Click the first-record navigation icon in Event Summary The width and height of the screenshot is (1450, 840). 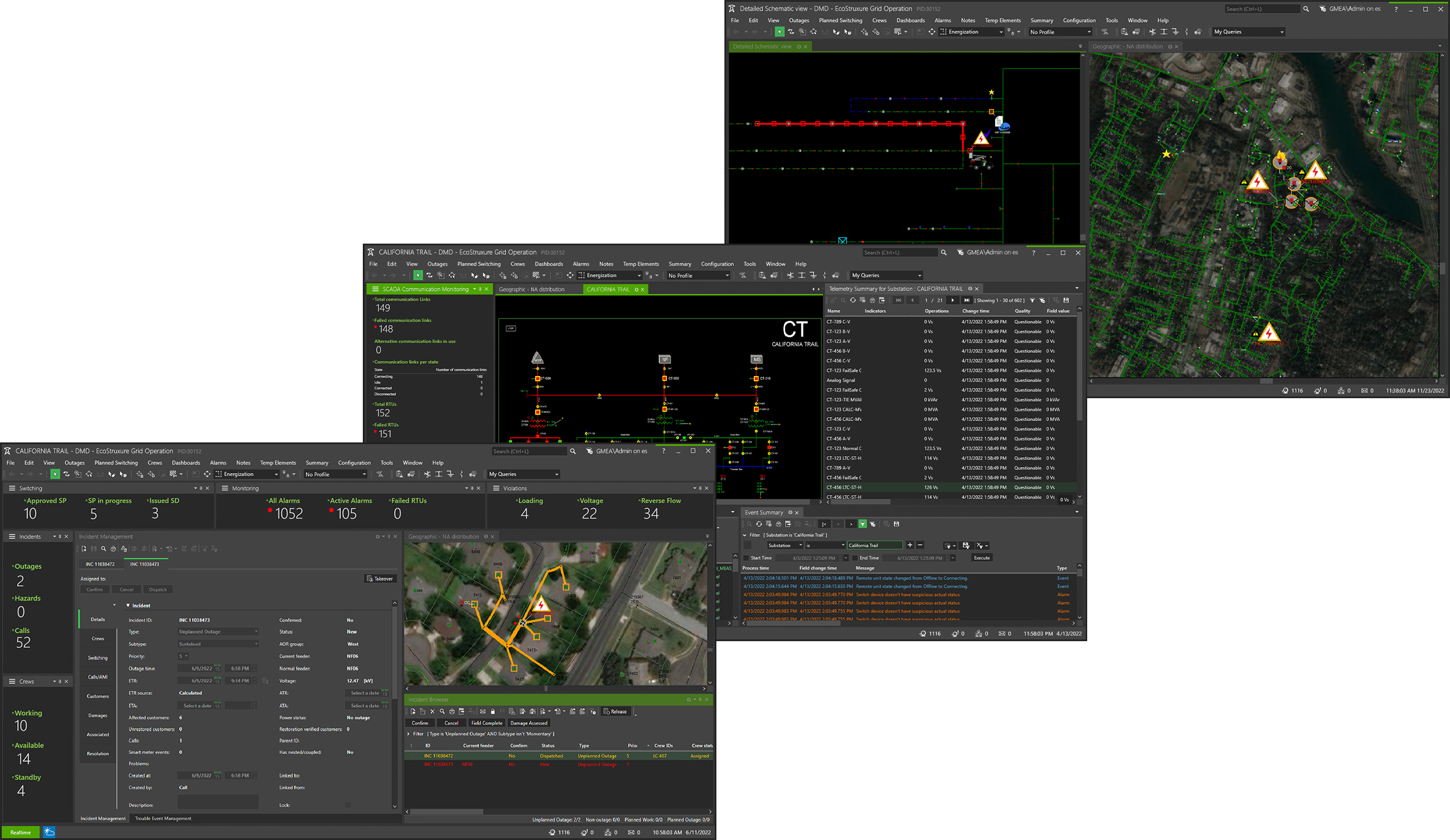tap(824, 524)
